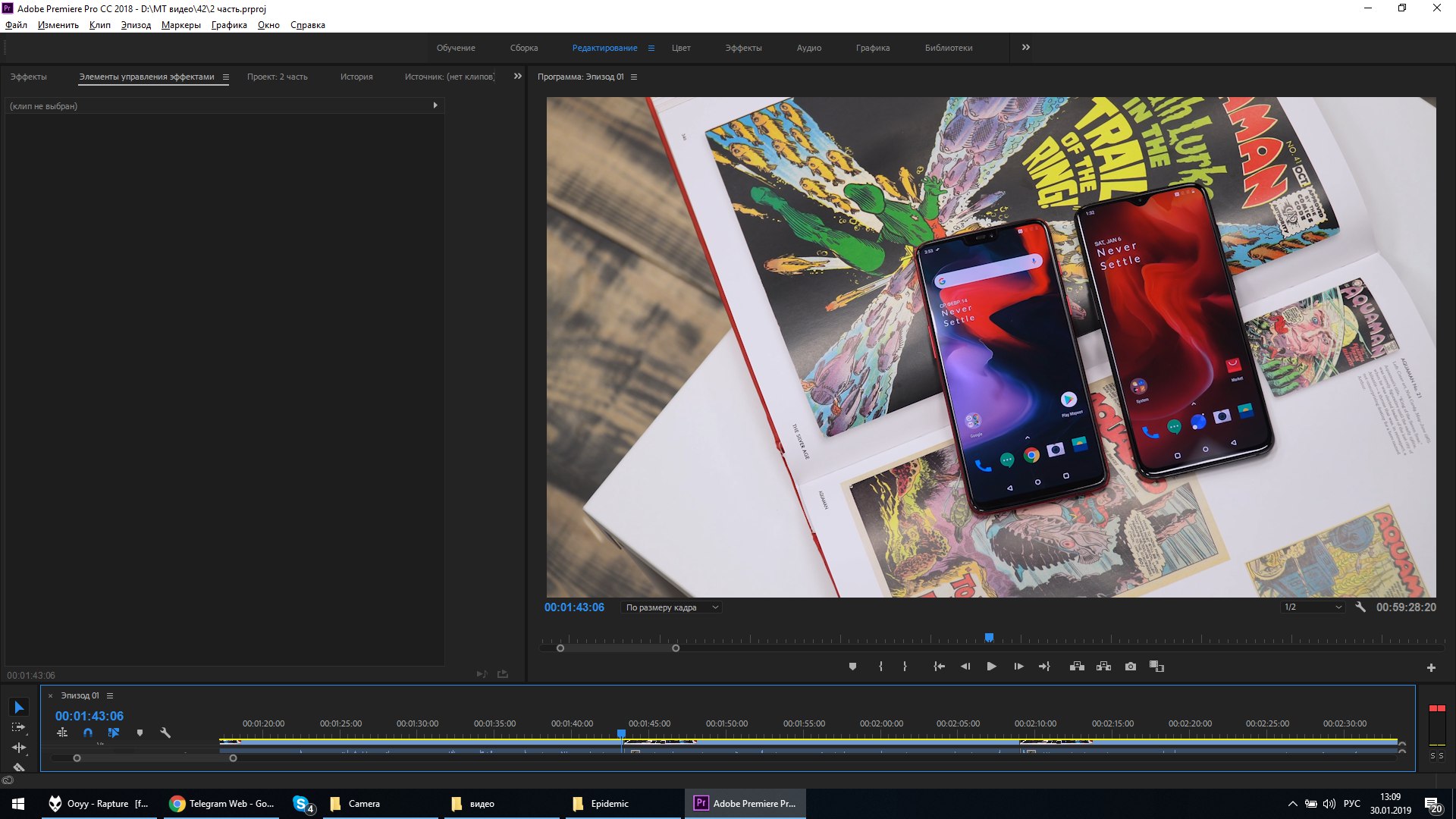This screenshot has height=819, width=1456.
Task: Select the Ripple Edit tool
Action: click(19, 748)
